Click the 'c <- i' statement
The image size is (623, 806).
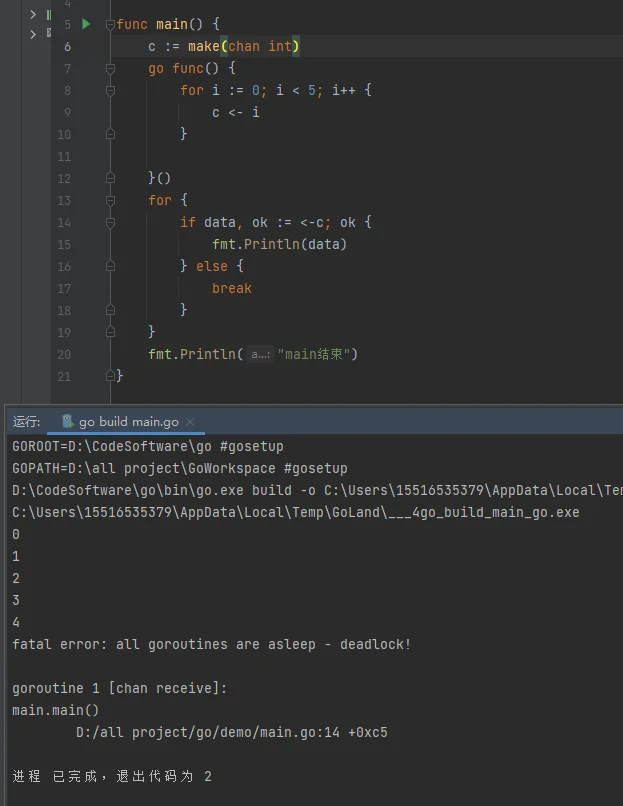[x=236, y=113]
